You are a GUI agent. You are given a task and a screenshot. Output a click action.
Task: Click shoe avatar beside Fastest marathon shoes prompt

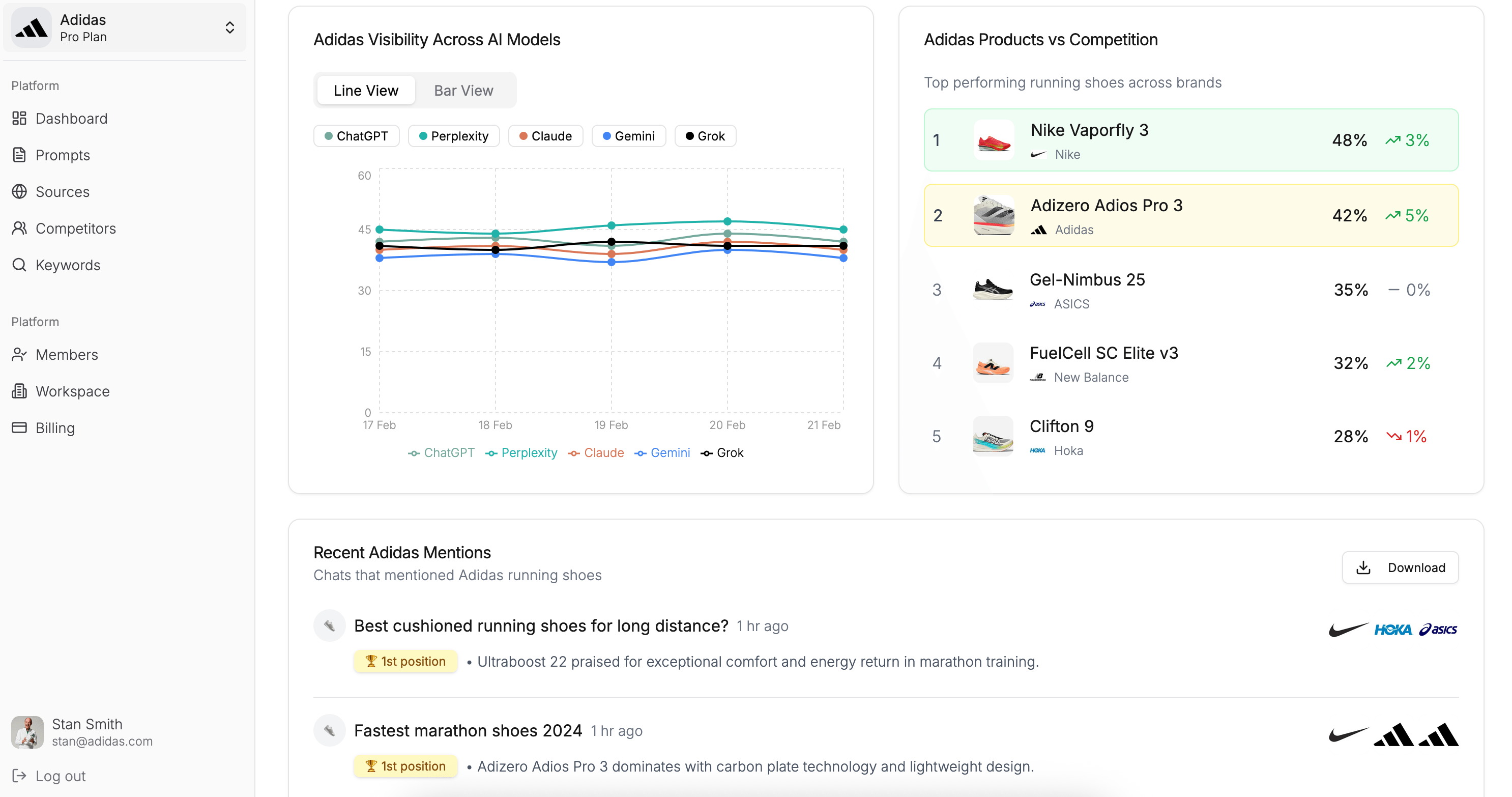pyautogui.click(x=329, y=730)
